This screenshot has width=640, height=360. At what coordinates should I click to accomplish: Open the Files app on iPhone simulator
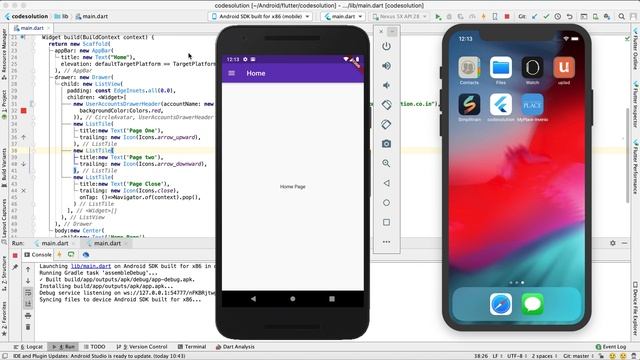click(501, 67)
